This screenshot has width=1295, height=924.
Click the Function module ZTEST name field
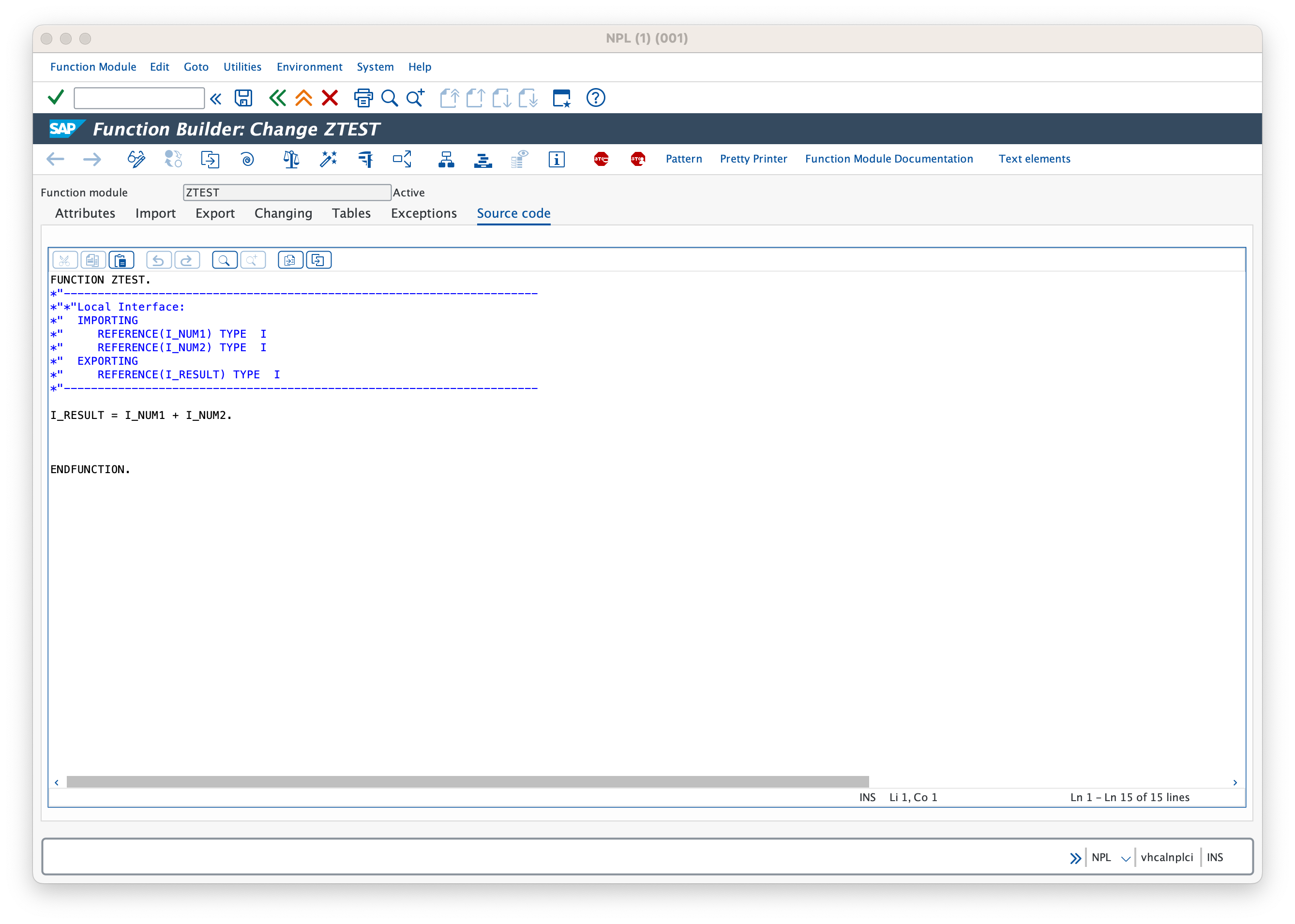pyautogui.click(x=287, y=193)
